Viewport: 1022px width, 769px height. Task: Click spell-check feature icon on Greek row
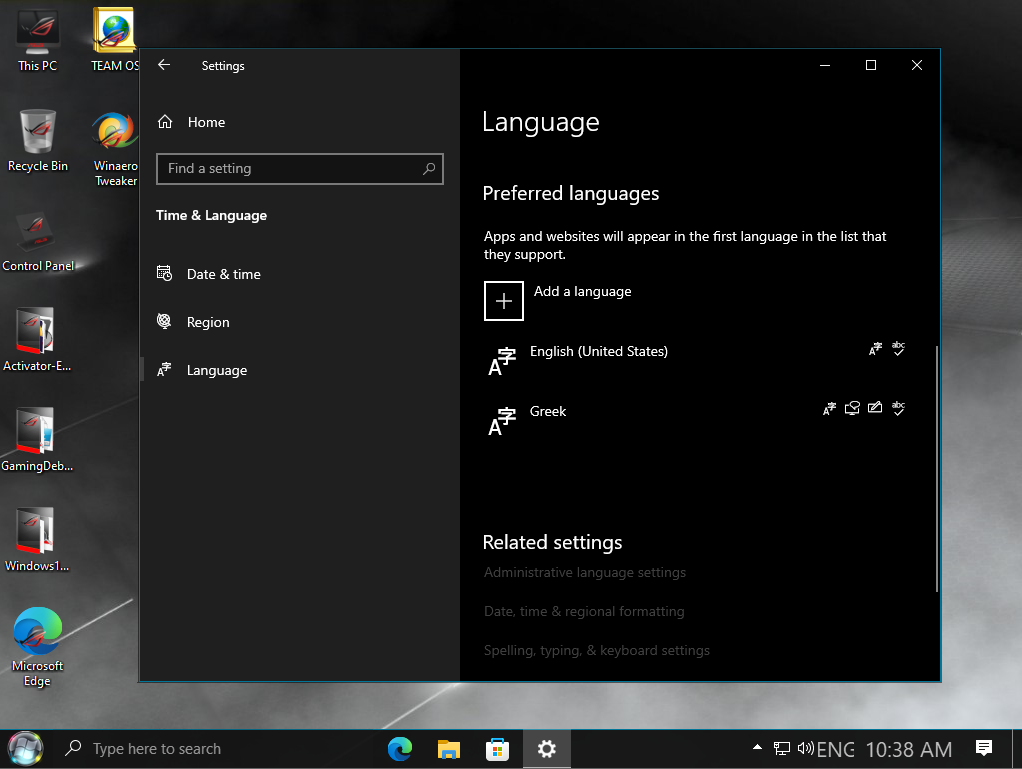pos(898,409)
